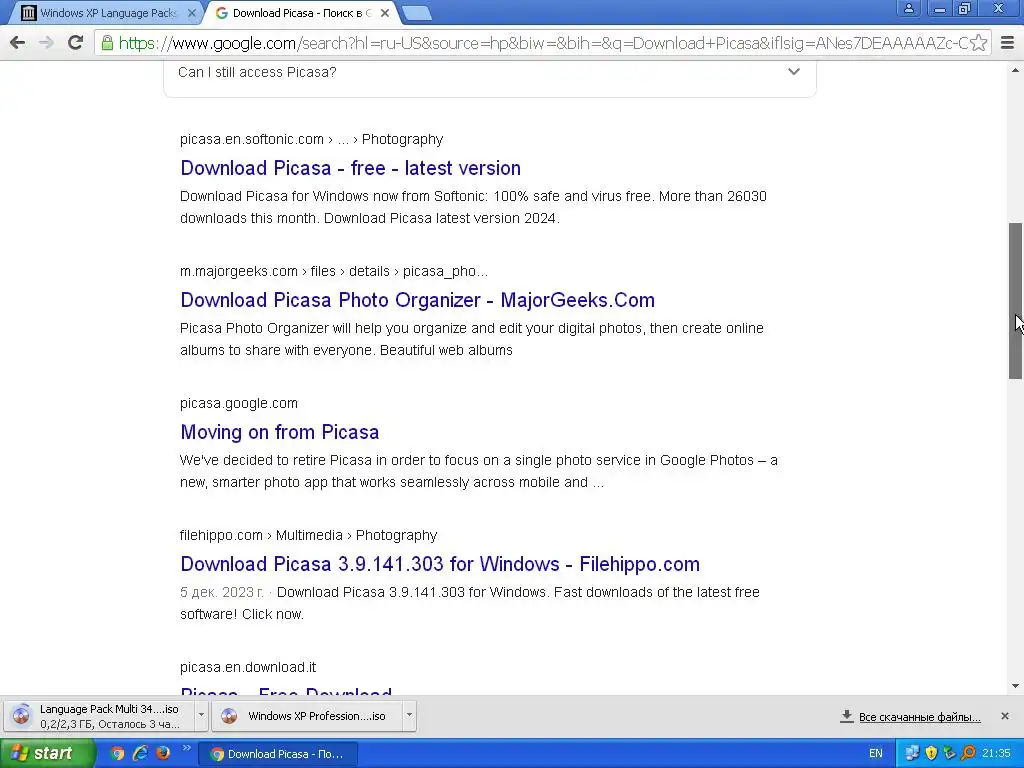The image size is (1024, 768).
Task: Click the EN language indicator
Action: [x=876, y=754]
